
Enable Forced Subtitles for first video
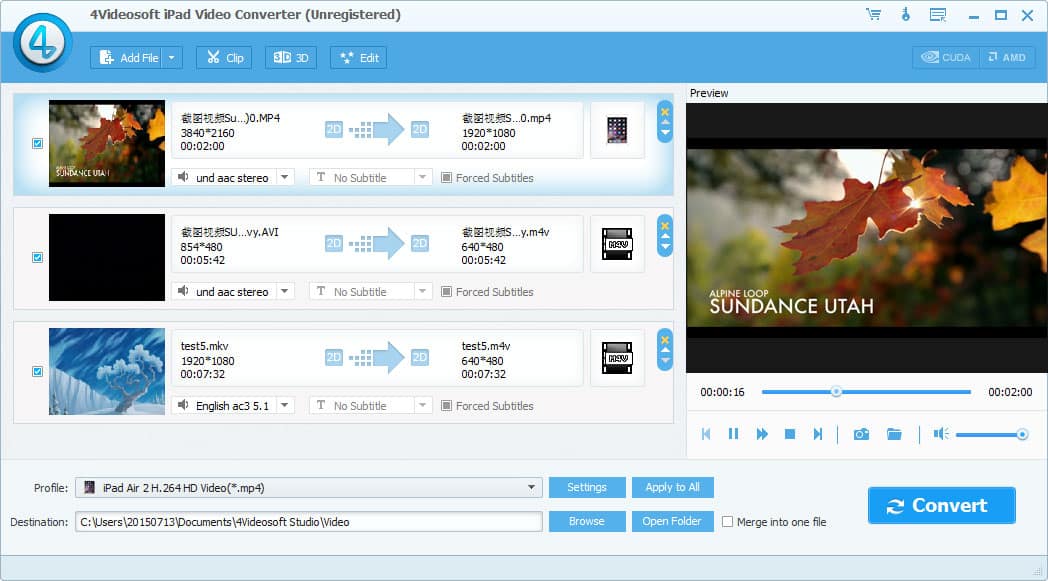pyautogui.click(x=446, y=178)
